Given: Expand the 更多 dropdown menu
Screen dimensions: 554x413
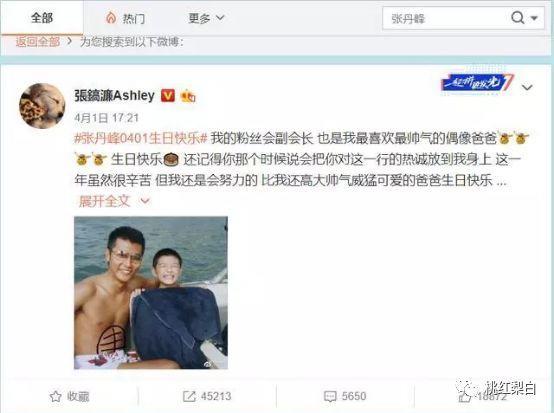Looking at the screenshot, I should pos(206,18).
